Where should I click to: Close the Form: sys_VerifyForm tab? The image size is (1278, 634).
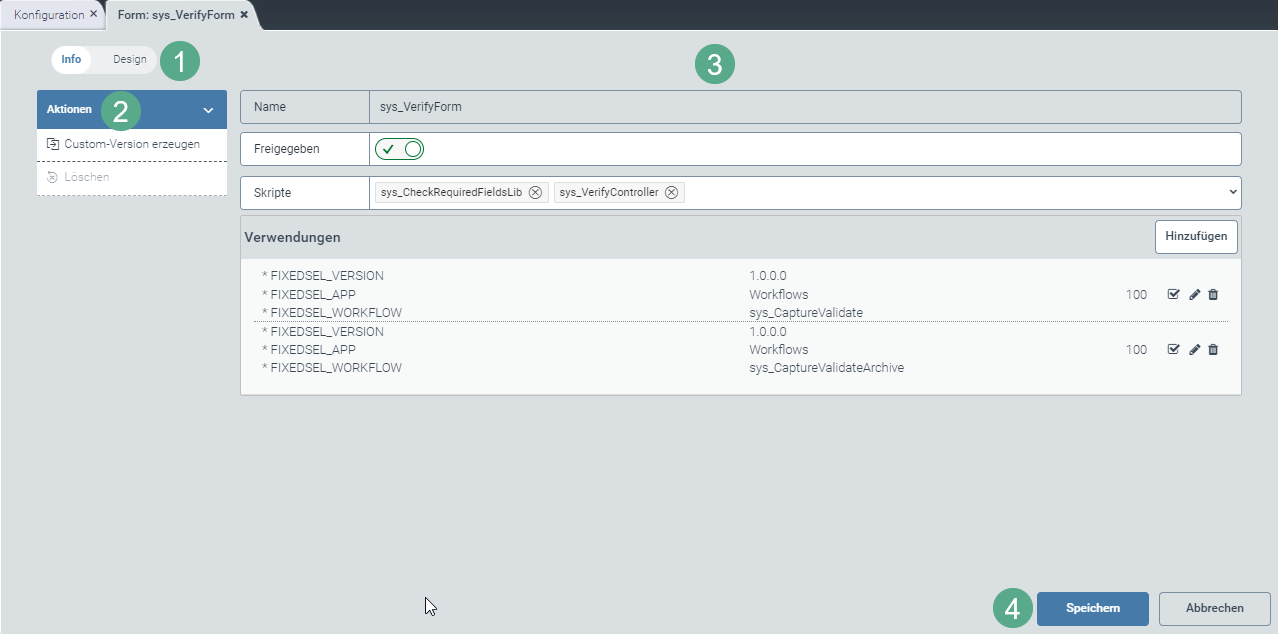tap(244, 15)
